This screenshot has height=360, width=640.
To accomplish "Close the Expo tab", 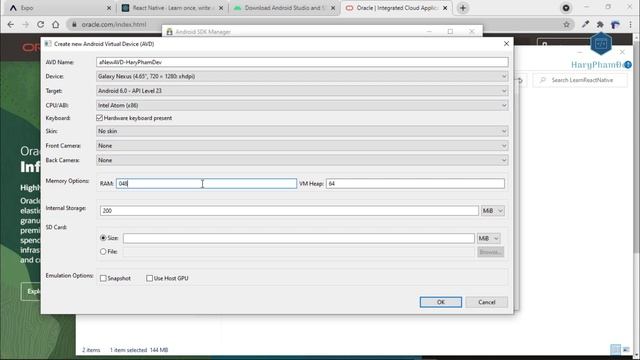I will pyautogui.click(x=109, y=8).
